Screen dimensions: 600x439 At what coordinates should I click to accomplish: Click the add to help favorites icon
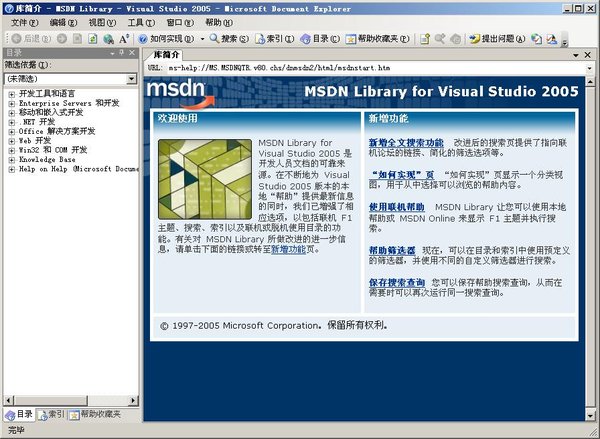coord(425,39)
